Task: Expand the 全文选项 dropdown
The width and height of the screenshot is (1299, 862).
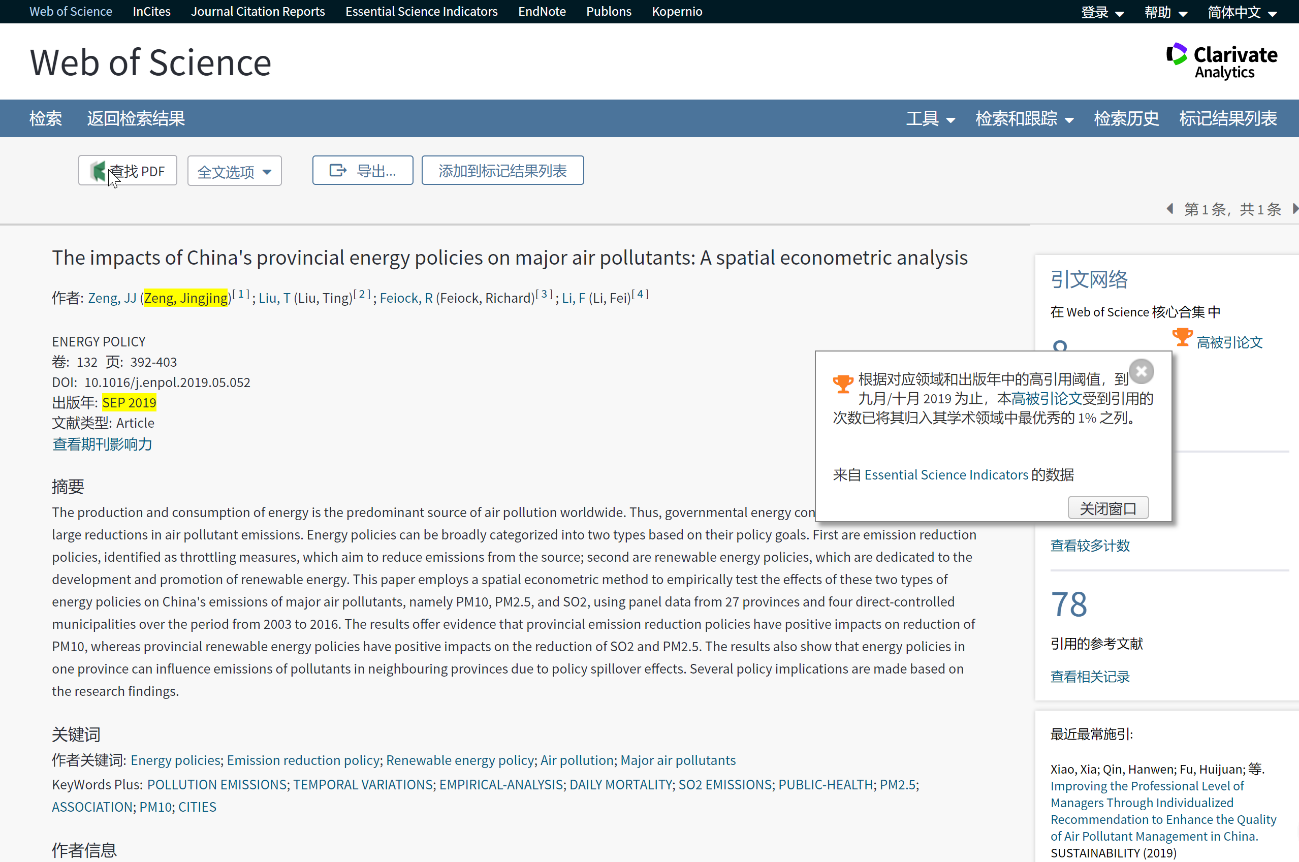Action: click(x=234, y=171)
